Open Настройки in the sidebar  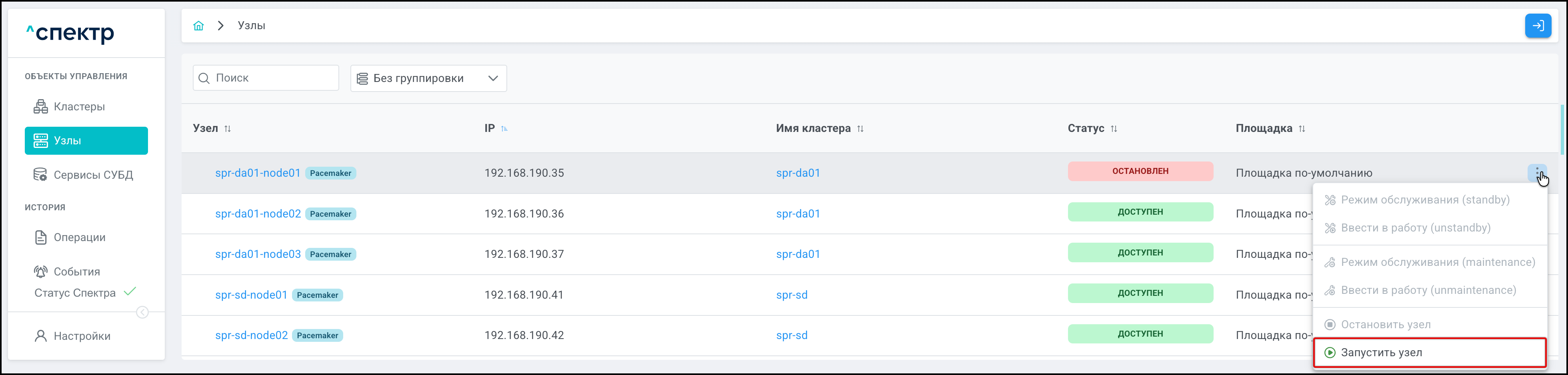pos(82,336)
